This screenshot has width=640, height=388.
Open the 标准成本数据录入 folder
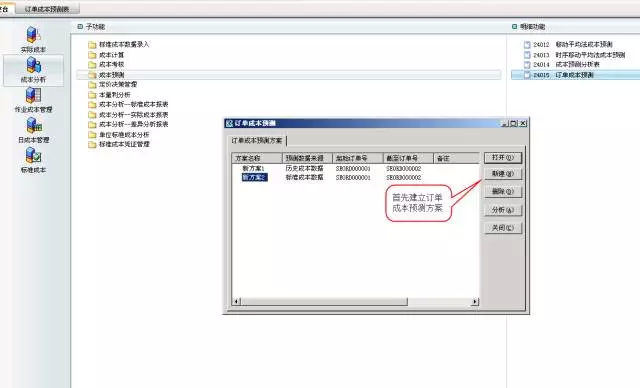(x=119, y=44)
